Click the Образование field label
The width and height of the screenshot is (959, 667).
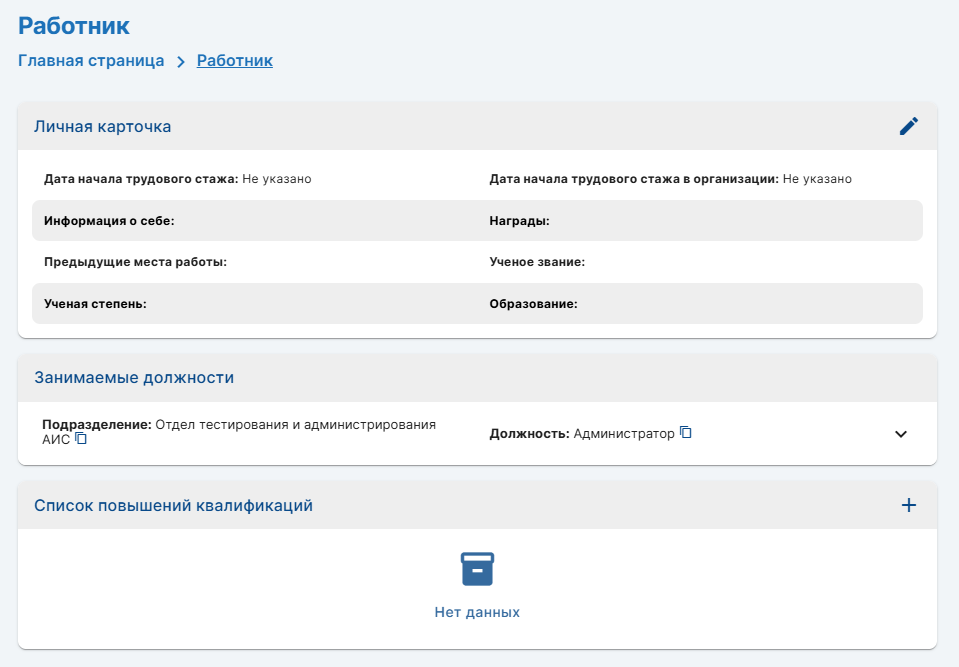[533, 304]
